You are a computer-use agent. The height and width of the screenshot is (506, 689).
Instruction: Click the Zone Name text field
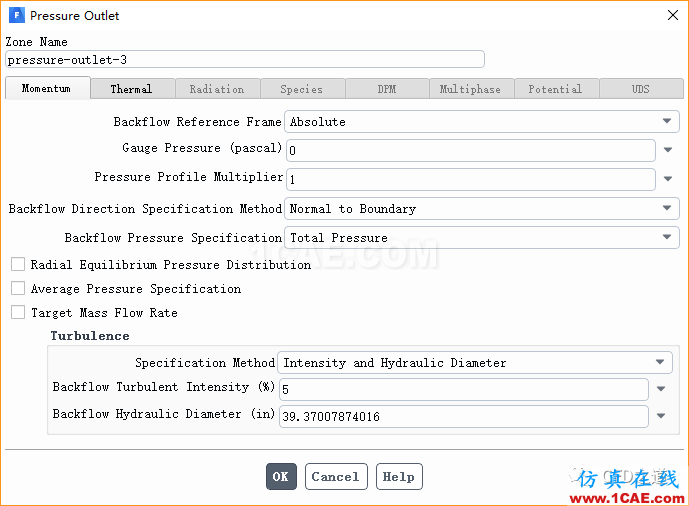click(245, 59)
